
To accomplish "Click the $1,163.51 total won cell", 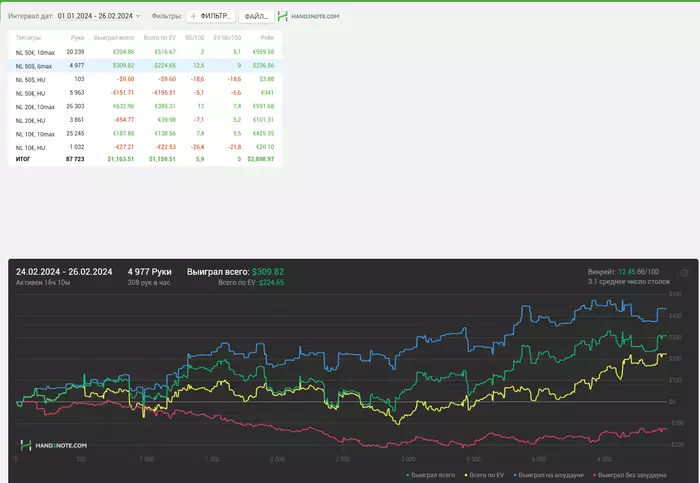I will click(121, 159).
